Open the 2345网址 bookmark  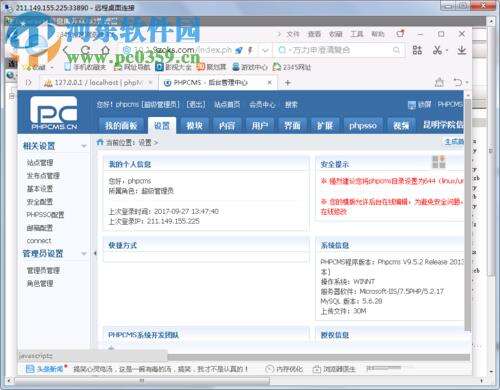point(292,67)
